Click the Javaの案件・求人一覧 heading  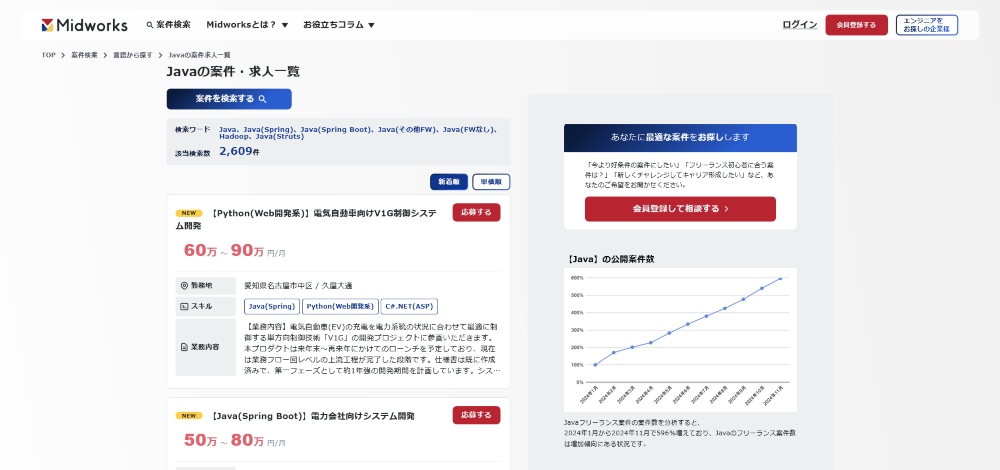click(233, 72)
